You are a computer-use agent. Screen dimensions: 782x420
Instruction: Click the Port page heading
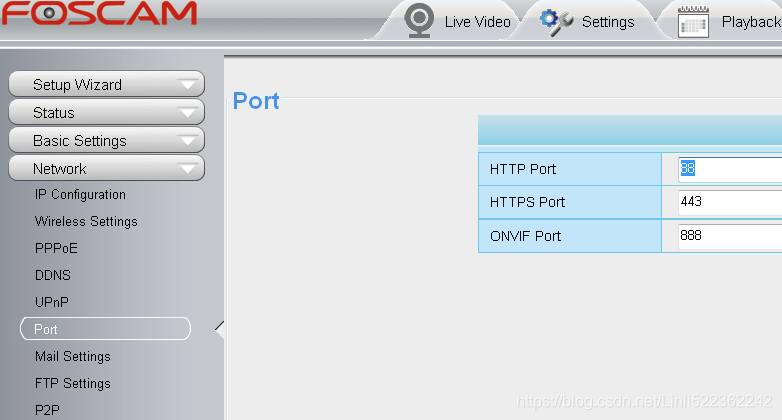tap(256, 101)
